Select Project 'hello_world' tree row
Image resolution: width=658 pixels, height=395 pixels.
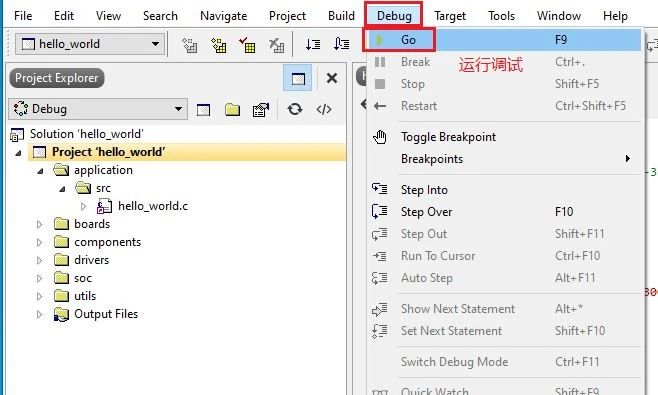coord(187,152)
